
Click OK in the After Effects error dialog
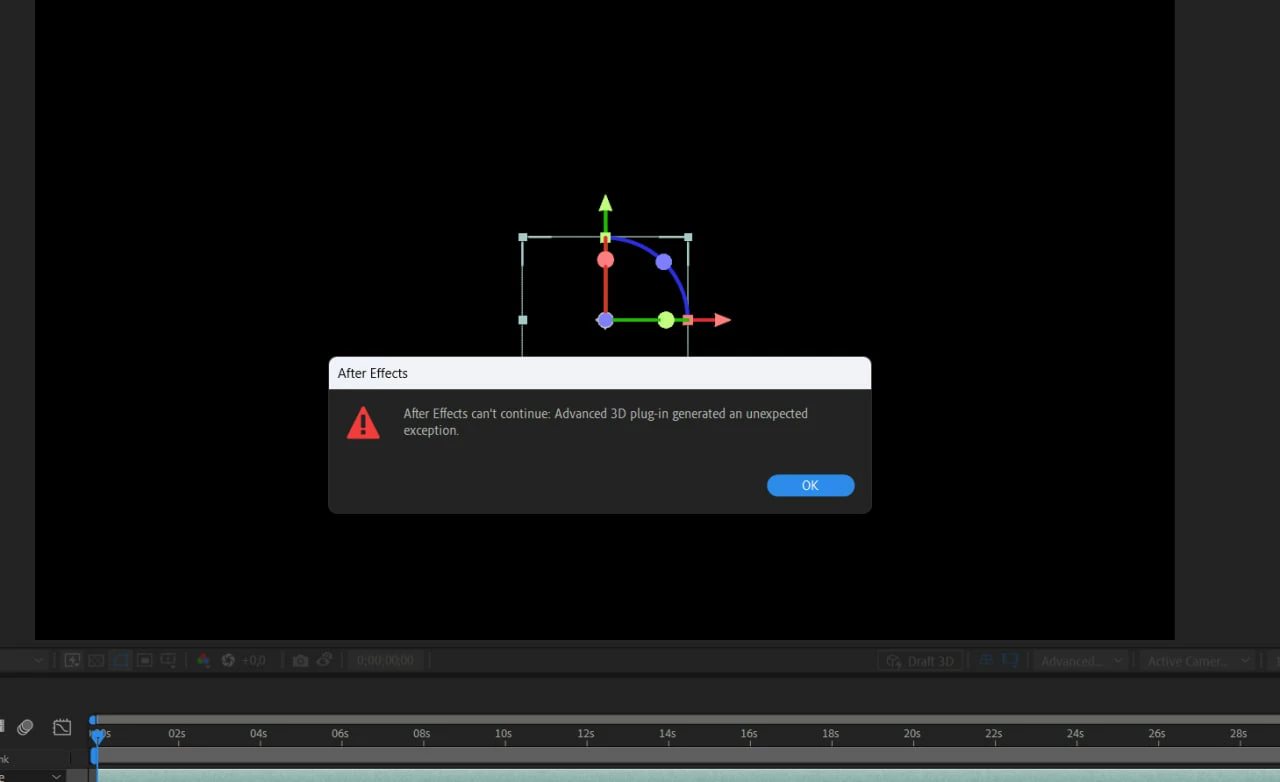tap(810, 485)
